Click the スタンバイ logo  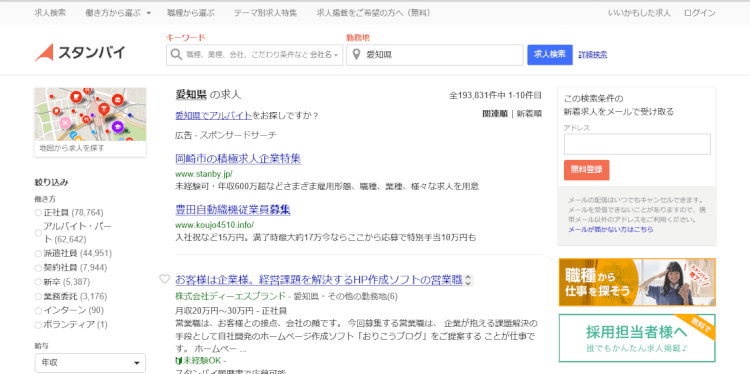[x=80, y=53]
